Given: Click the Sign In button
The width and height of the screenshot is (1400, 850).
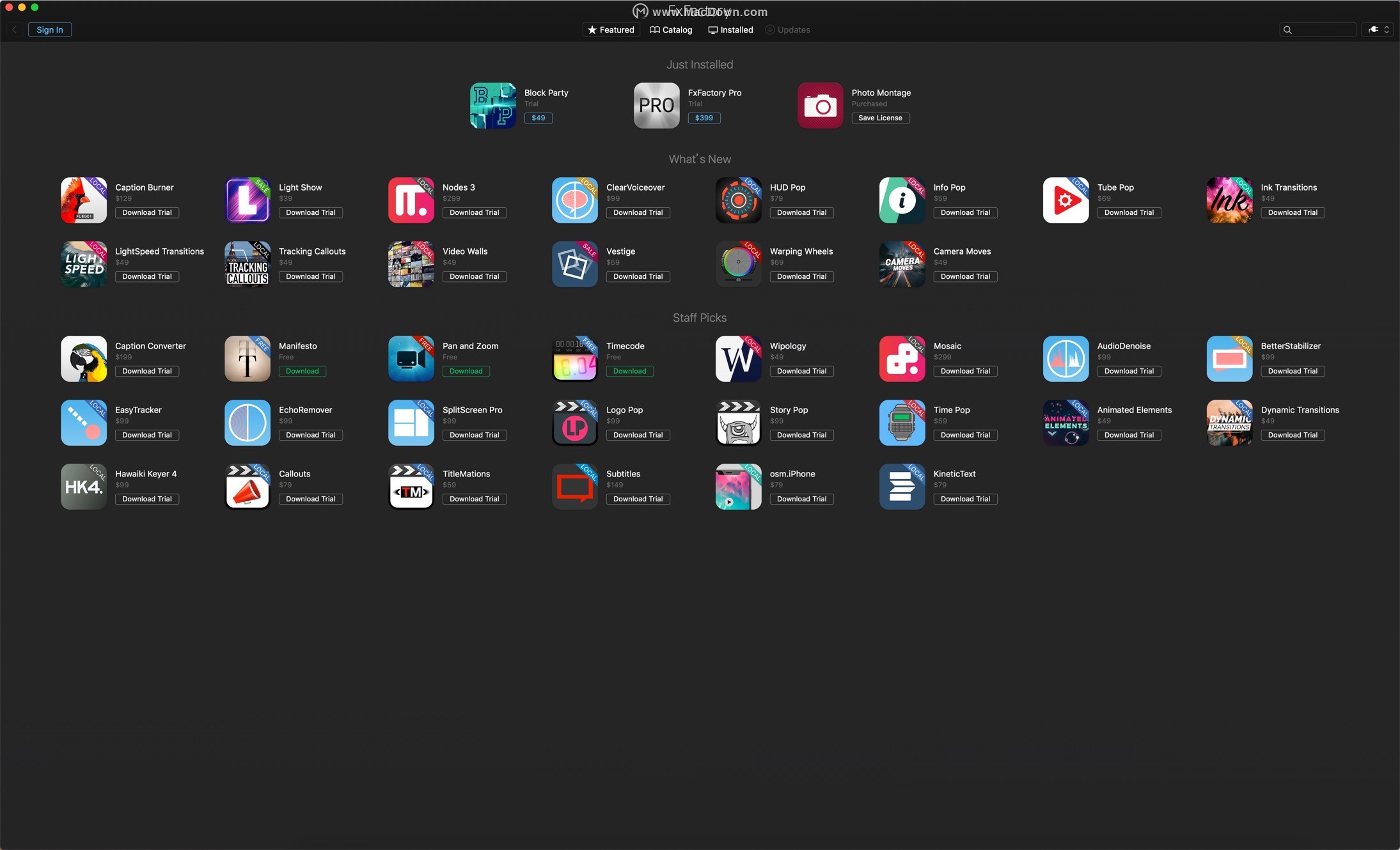Looking at the screenshot, I should 50,30.
